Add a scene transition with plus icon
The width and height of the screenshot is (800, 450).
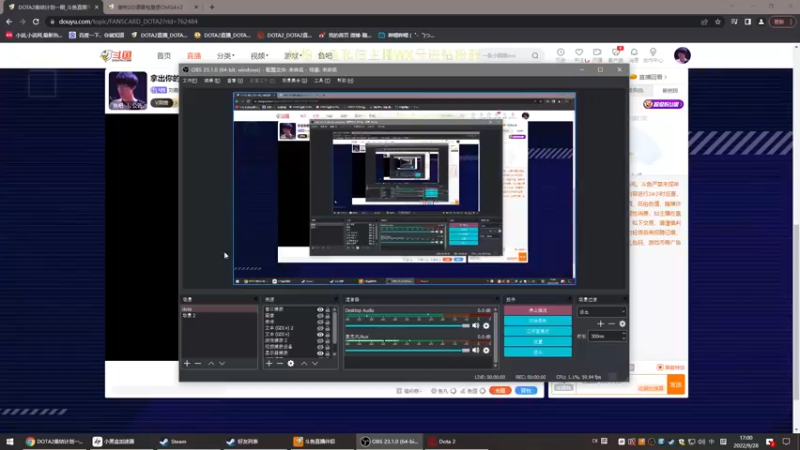601,323
